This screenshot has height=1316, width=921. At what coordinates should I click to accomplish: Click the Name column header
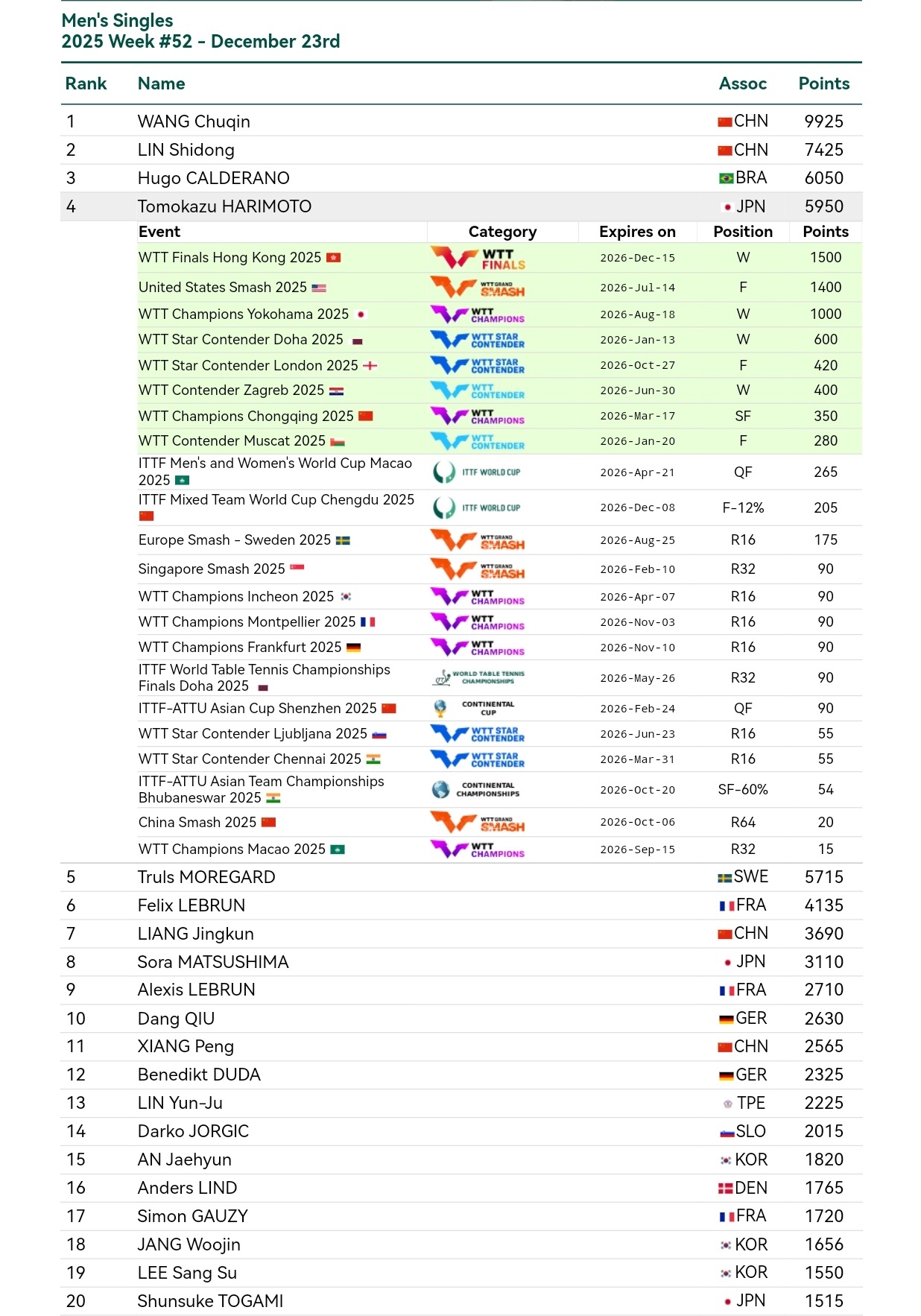click(161, 83)
